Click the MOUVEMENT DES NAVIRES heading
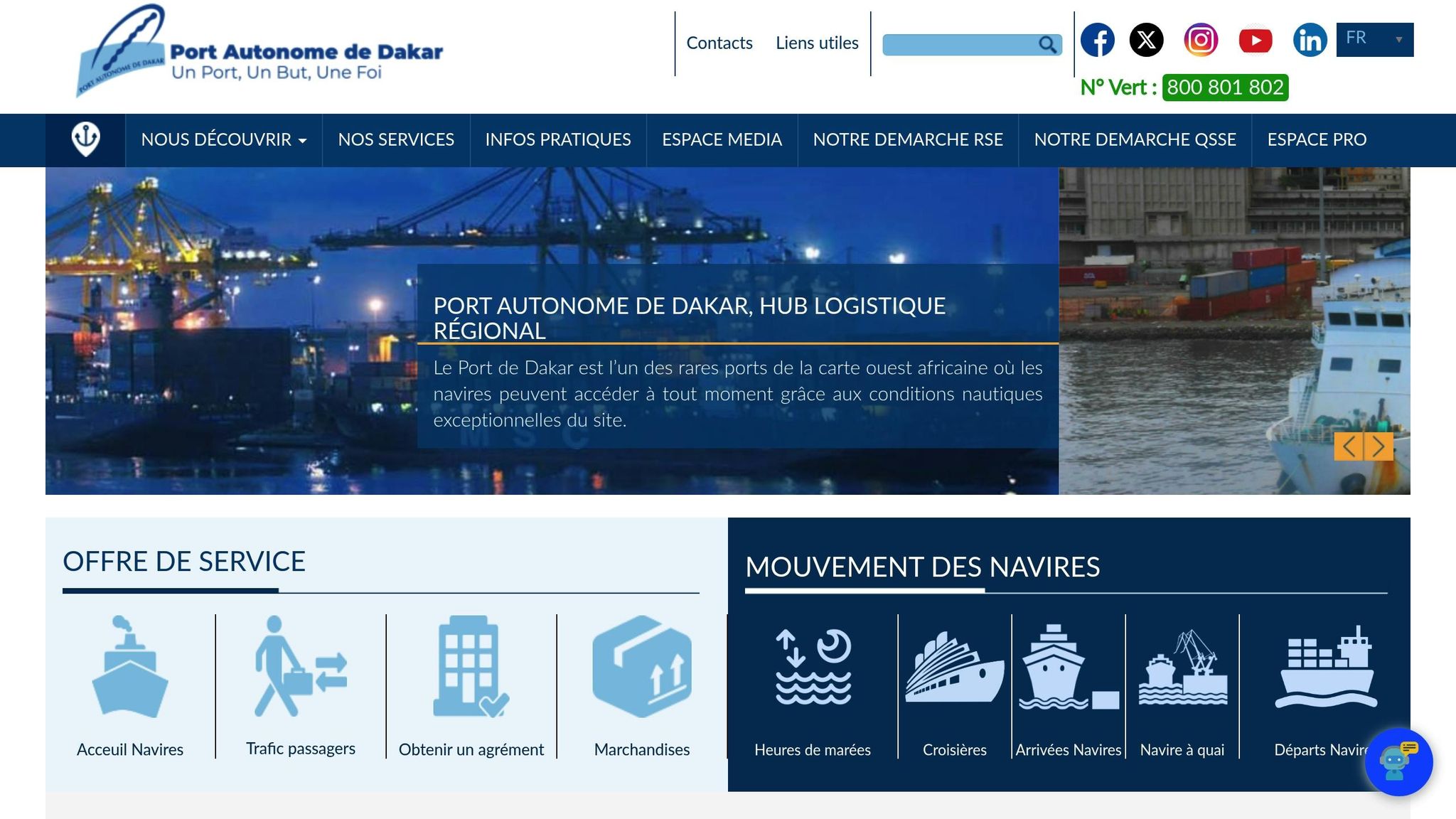Screen dimensions: 1456x819 923,567
